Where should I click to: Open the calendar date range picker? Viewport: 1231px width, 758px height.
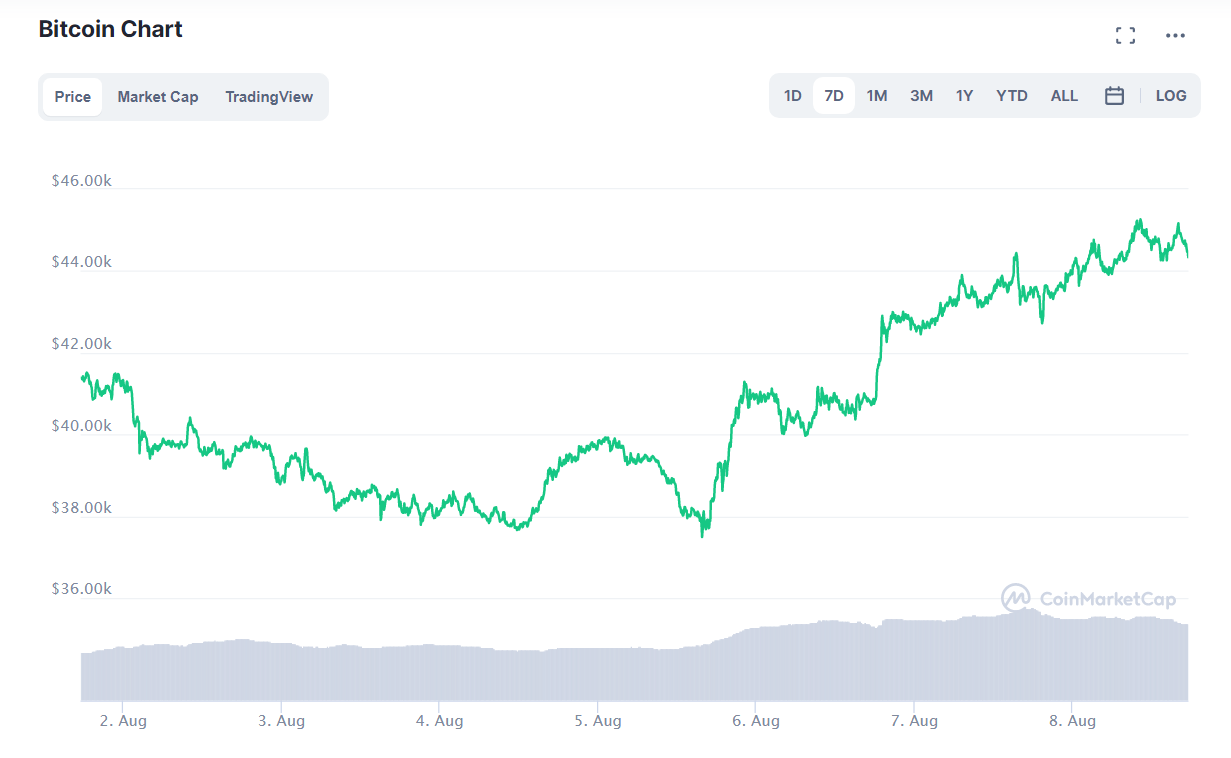(x=1114, y=95)
